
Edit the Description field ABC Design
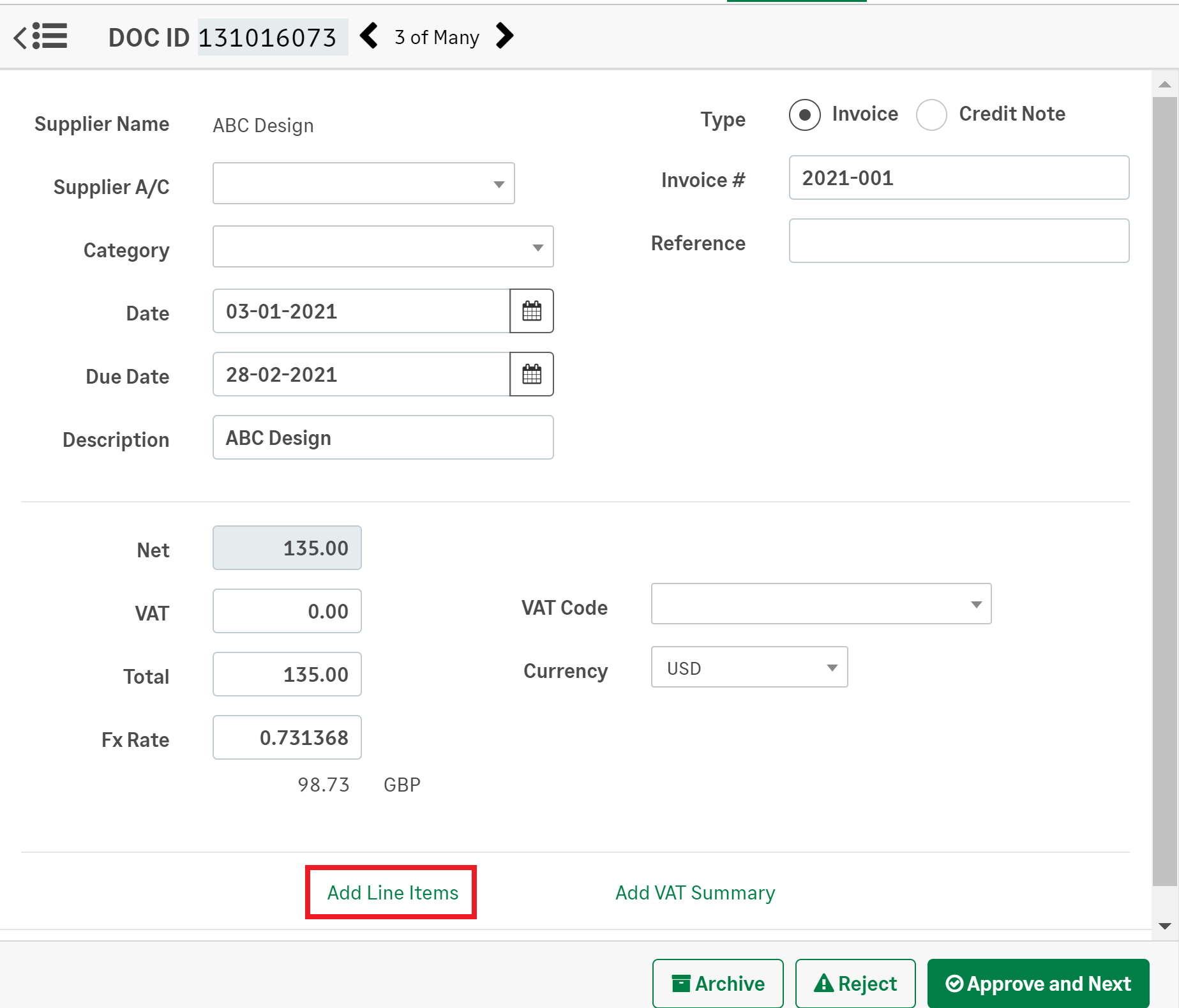(x=383, y=437)
